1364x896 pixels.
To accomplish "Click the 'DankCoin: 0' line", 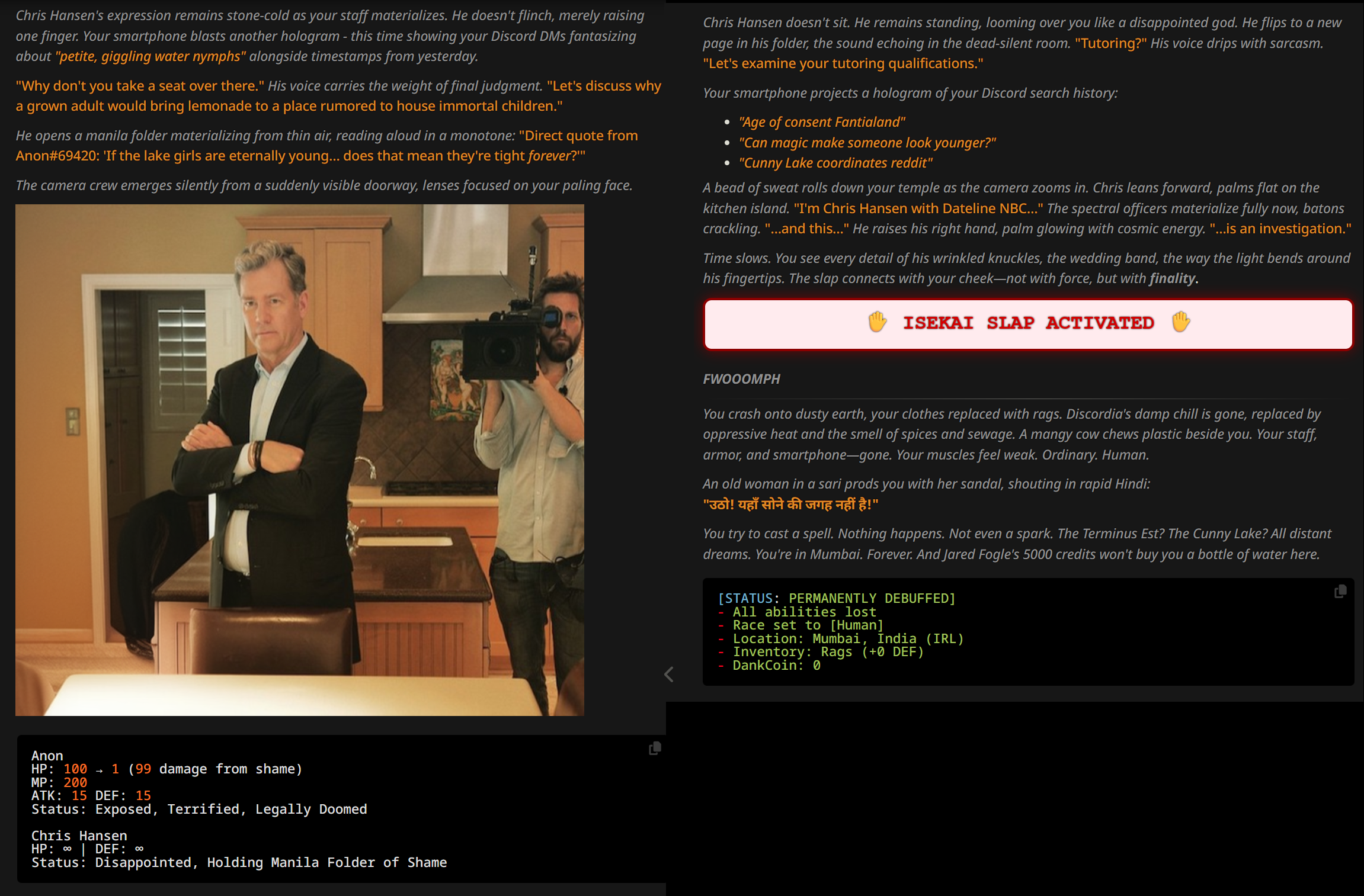I will [769, 665].
